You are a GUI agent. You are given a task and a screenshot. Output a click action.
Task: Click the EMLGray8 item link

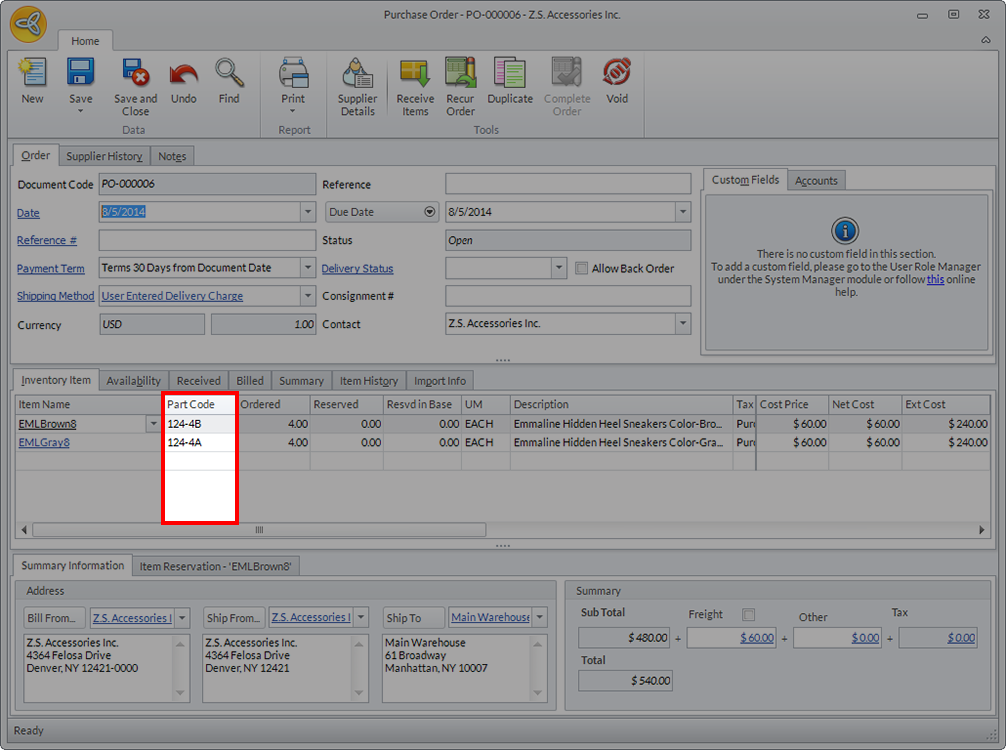[44, 442]
